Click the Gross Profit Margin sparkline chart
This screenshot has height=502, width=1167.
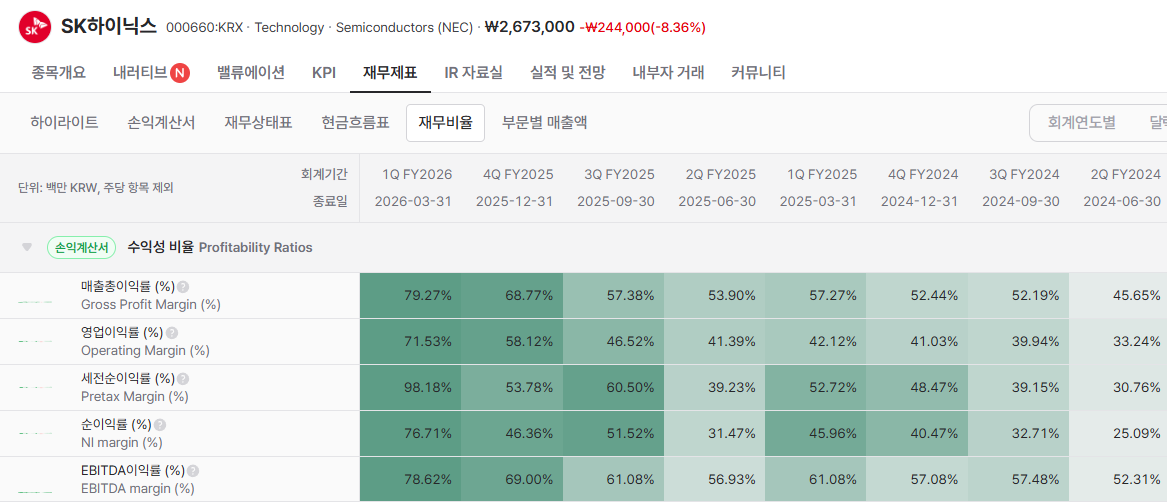(x=36, y=302)
